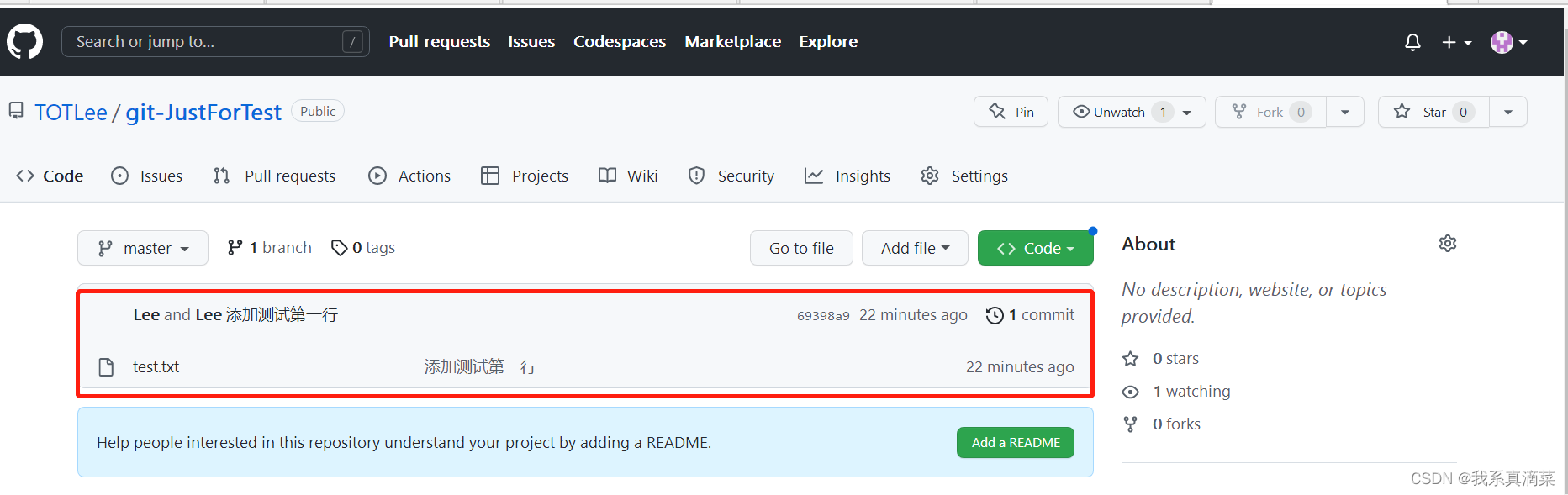Switch to the Actions tab
The height and width of the screenshot is (495, 1568).
(x=409, y=176)
